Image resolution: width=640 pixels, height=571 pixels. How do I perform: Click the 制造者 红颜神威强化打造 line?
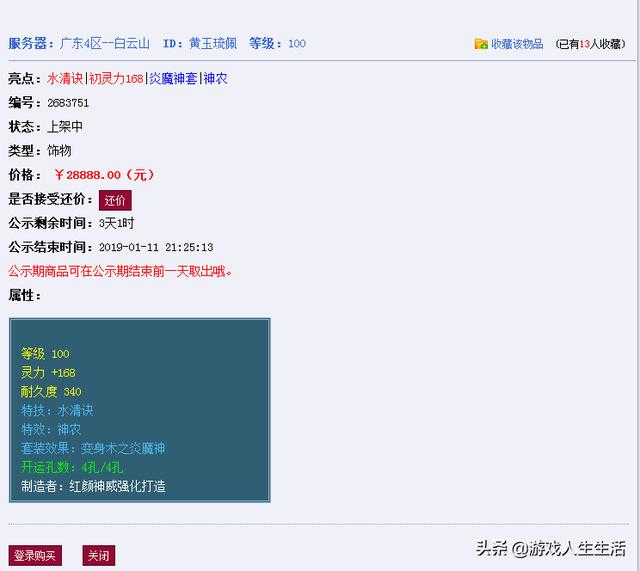93,486
